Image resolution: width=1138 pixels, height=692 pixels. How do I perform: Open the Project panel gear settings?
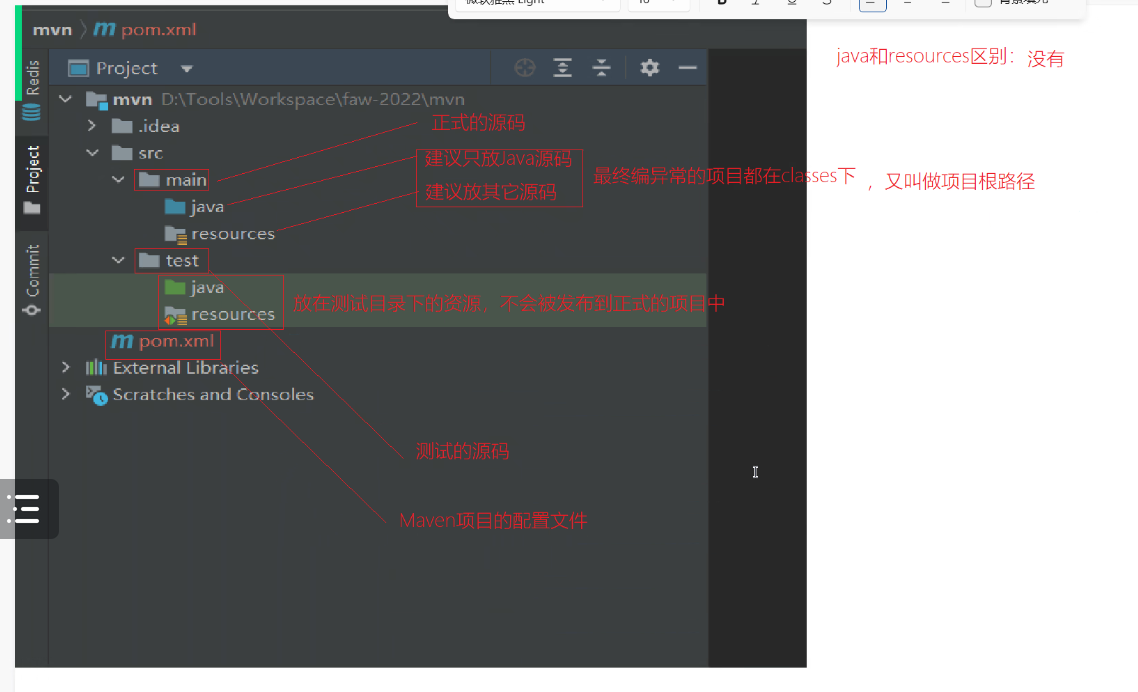point(650,68)
